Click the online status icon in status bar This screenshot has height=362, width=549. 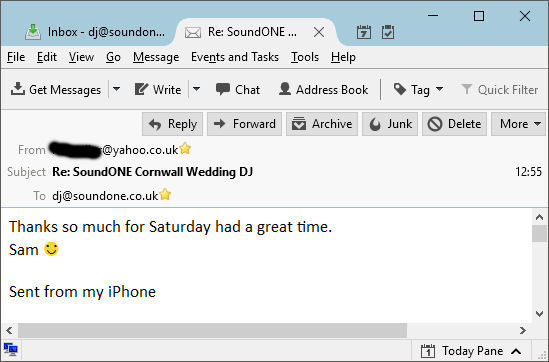[x=11, y=349]
